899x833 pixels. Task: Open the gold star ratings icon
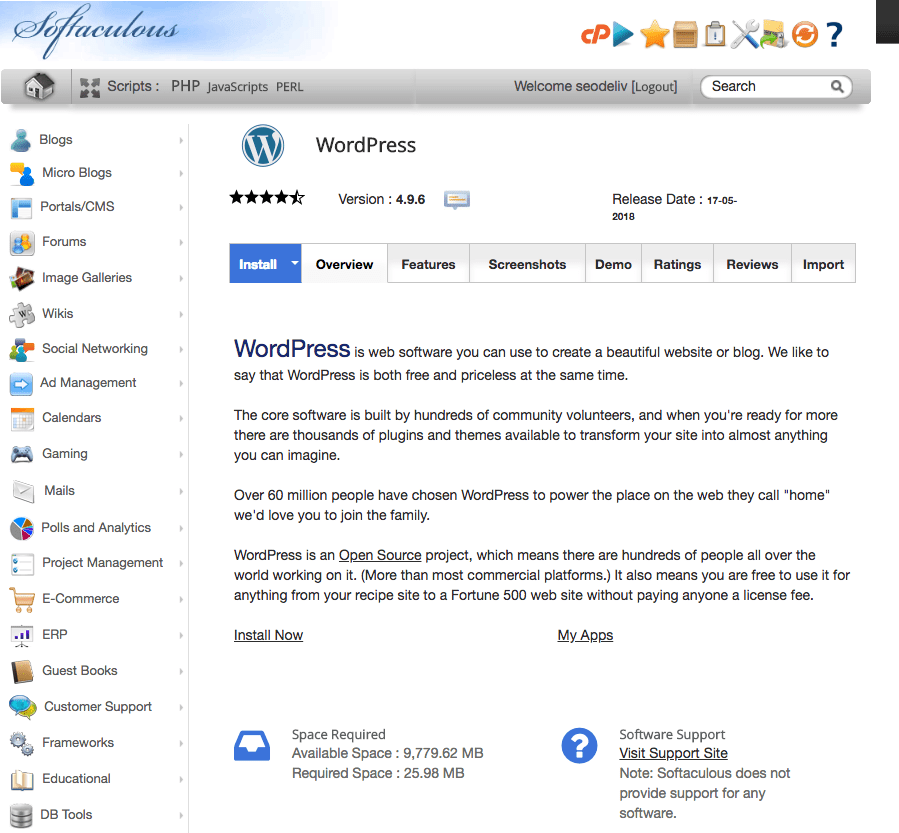point(654,34)
